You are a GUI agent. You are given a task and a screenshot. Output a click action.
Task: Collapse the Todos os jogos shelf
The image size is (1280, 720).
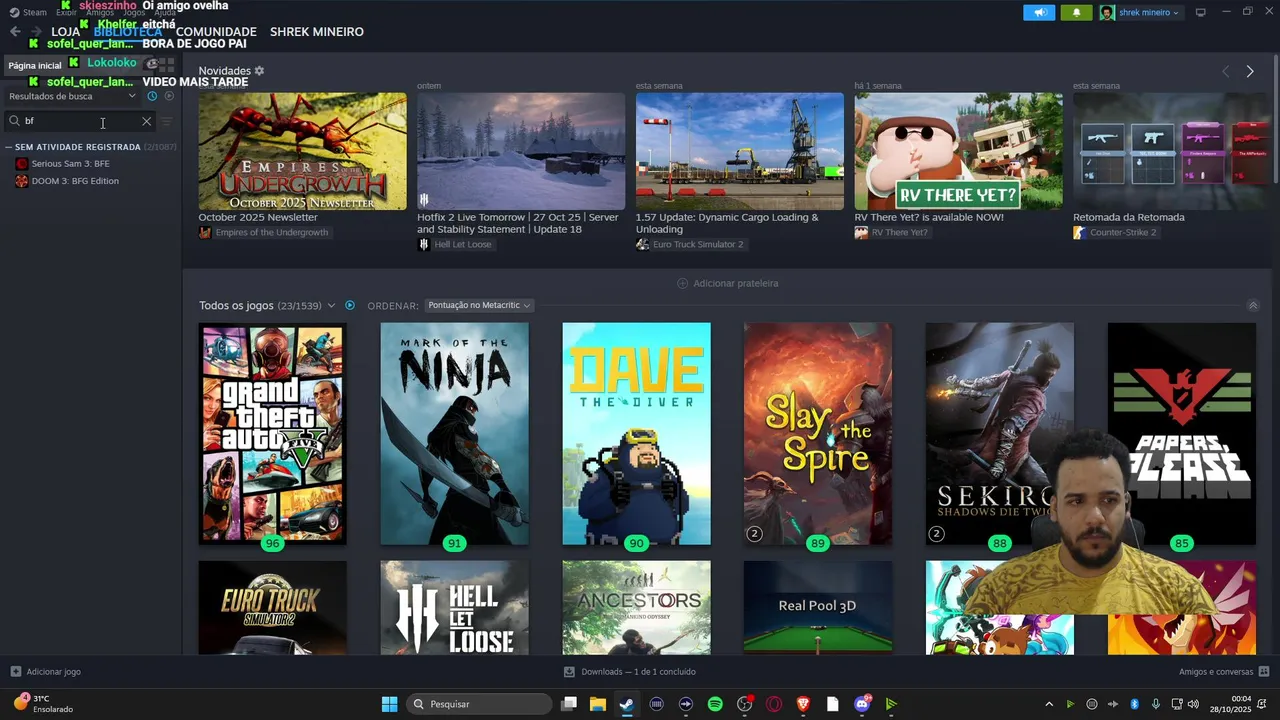click(x=1253, y=305)
